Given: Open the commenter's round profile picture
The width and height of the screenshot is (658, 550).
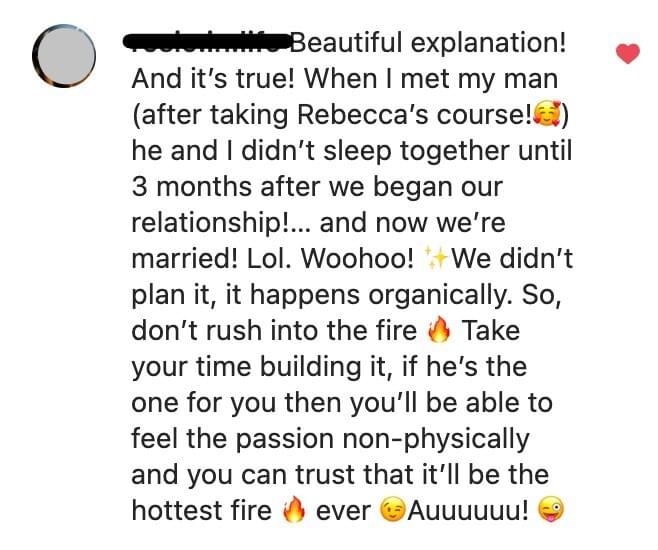Looking at the screenshot, I should point(64,56).
